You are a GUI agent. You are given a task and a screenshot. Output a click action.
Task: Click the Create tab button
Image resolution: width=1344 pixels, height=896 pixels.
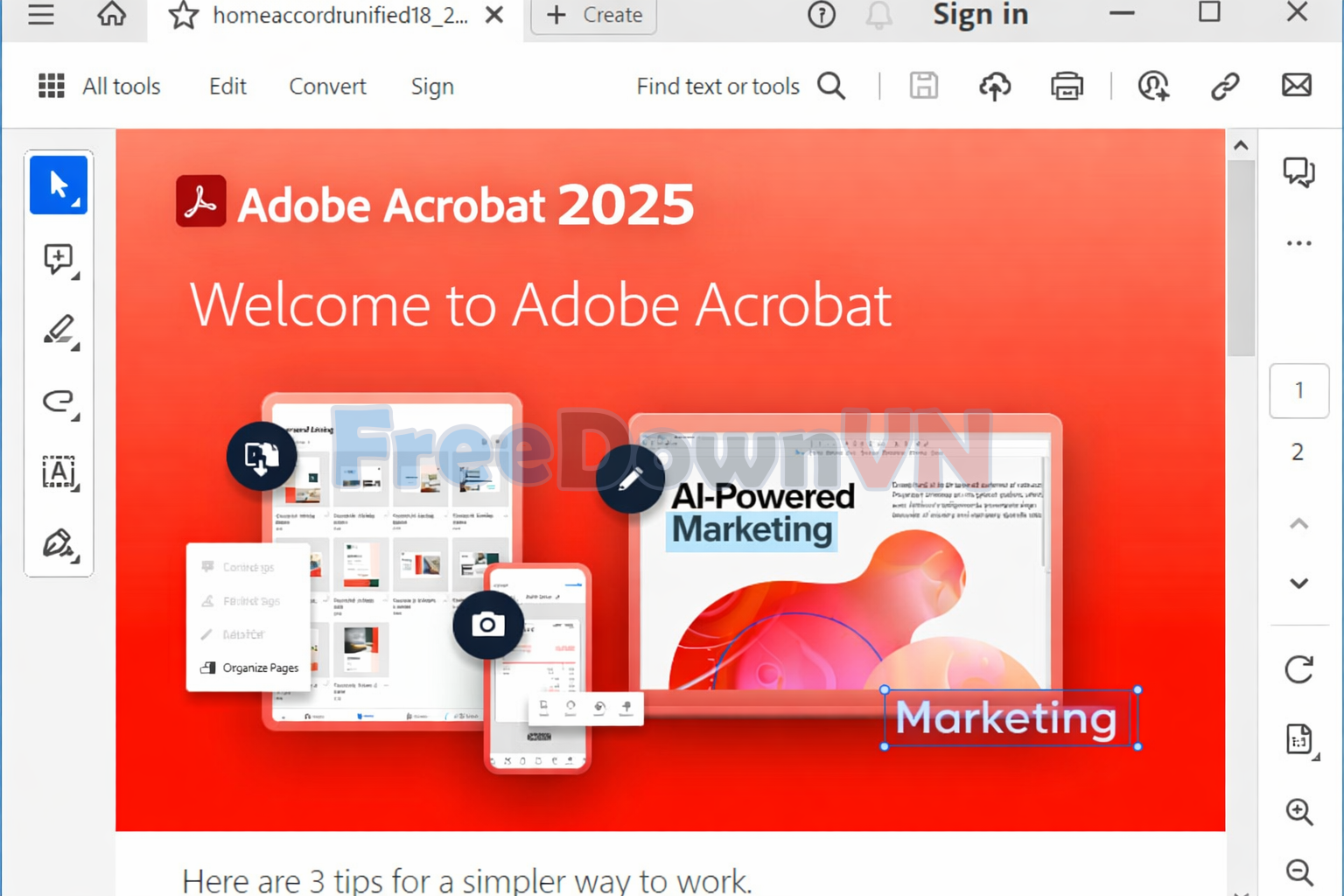(593, 15)
